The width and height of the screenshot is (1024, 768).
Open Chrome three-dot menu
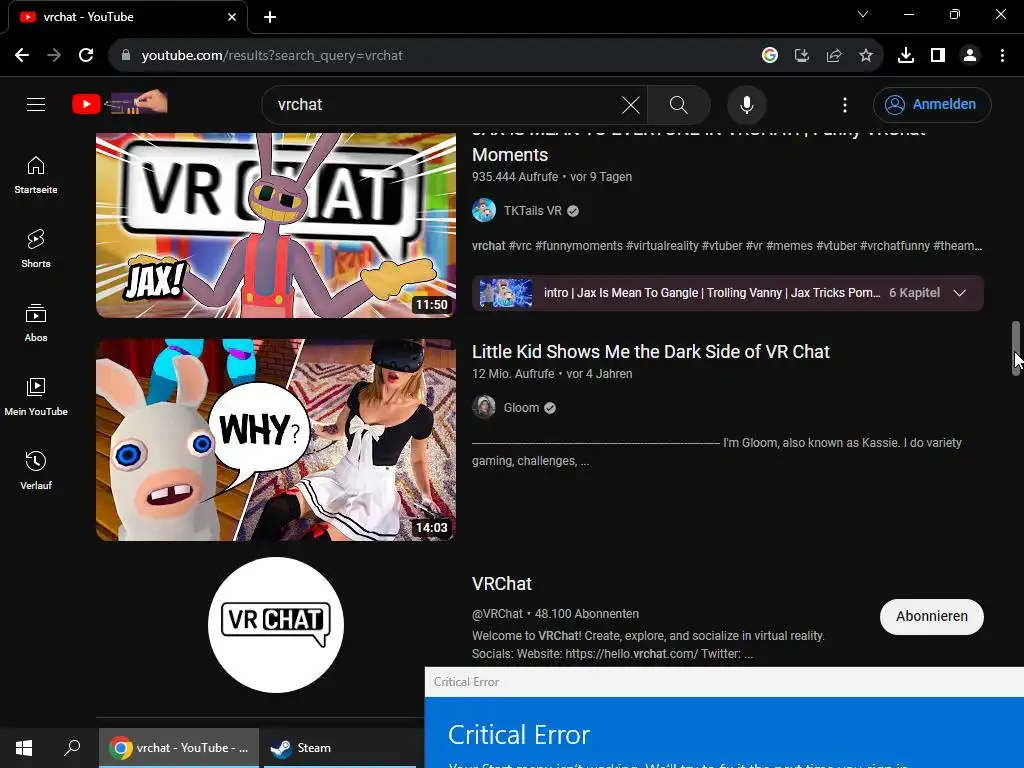tap(1002, 56)
